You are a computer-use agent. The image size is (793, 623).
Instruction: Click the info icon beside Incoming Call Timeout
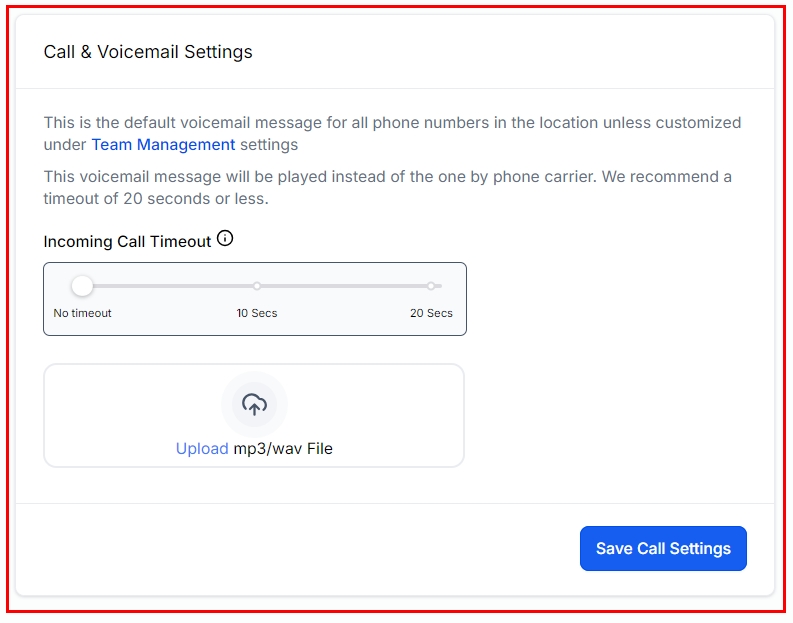point(225,239)
